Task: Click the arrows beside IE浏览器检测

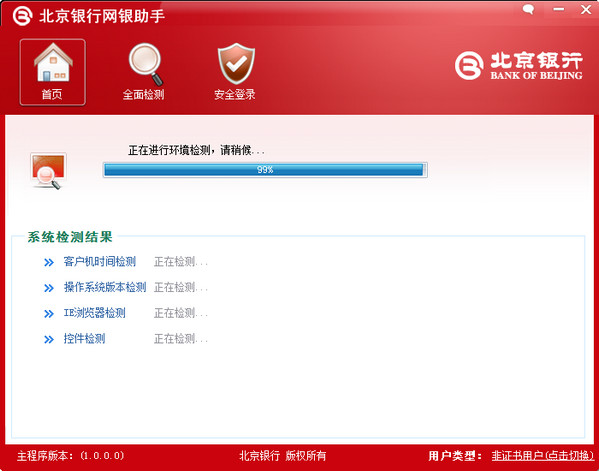Action: click(49, 314)
